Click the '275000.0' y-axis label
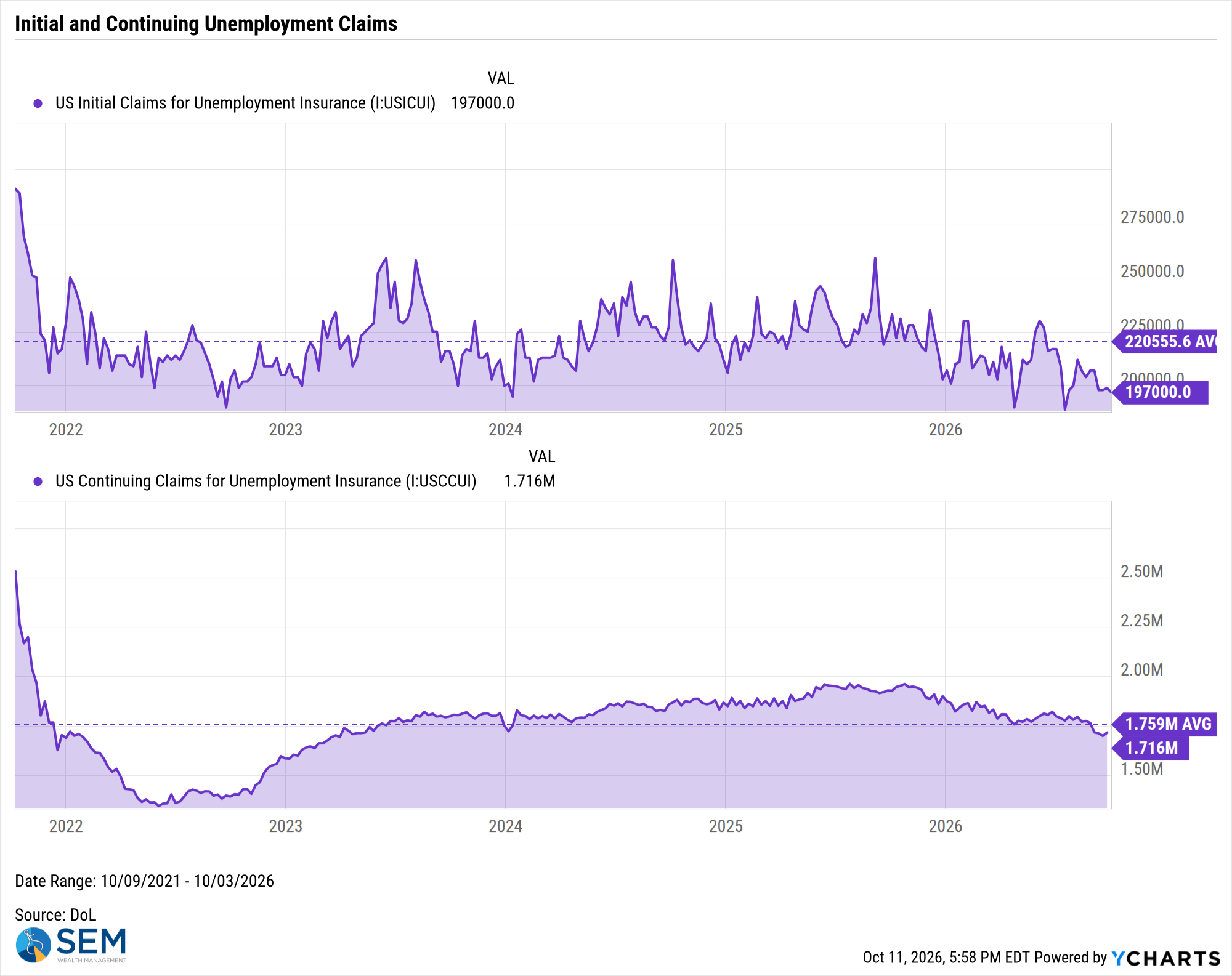This screenshot has width=1232, height=976. pos(1152,217)
